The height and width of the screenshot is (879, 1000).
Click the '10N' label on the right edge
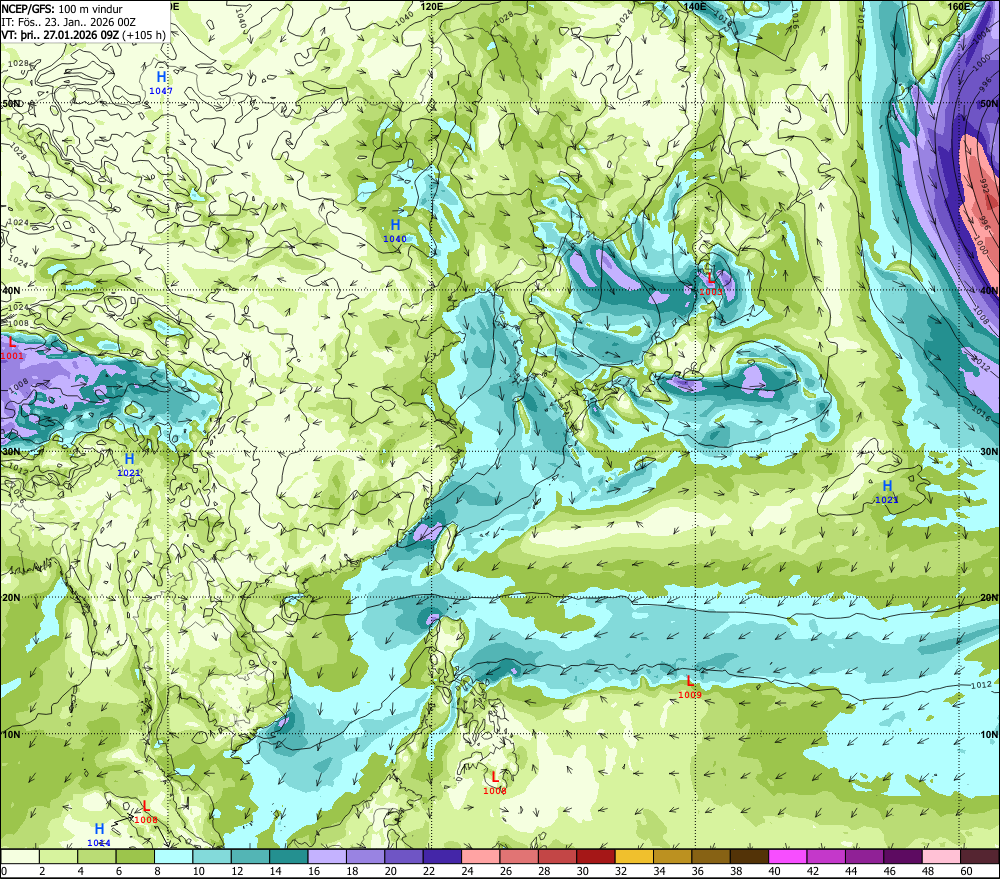point(989,734)
